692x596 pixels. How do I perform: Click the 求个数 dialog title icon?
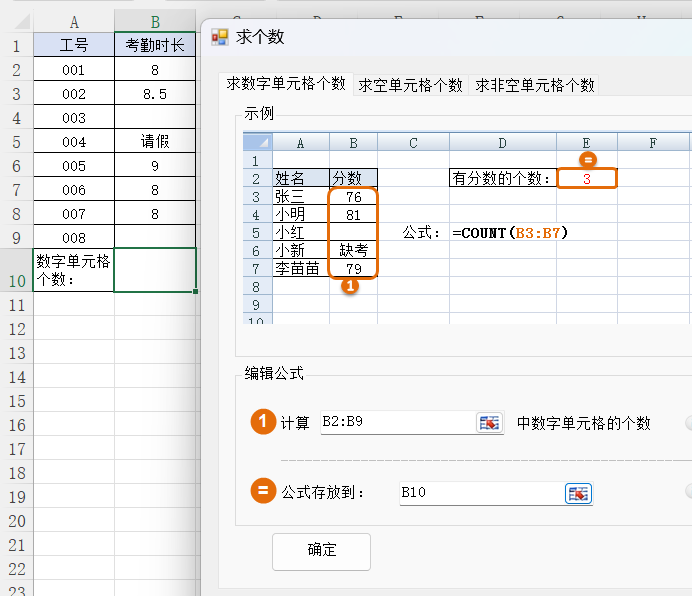(x=220, y=37)
